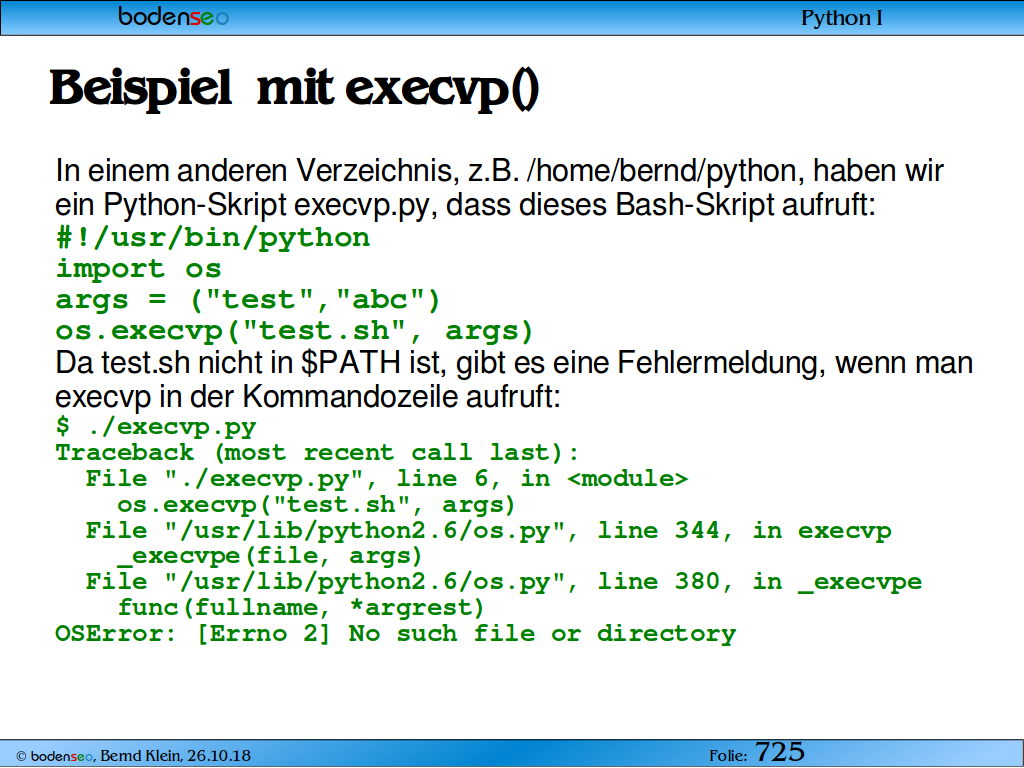Click the line 'execvp in der Kommandozeile aufruft:'
Viewport: 1024px width, 768px height.
pos(308,396)
